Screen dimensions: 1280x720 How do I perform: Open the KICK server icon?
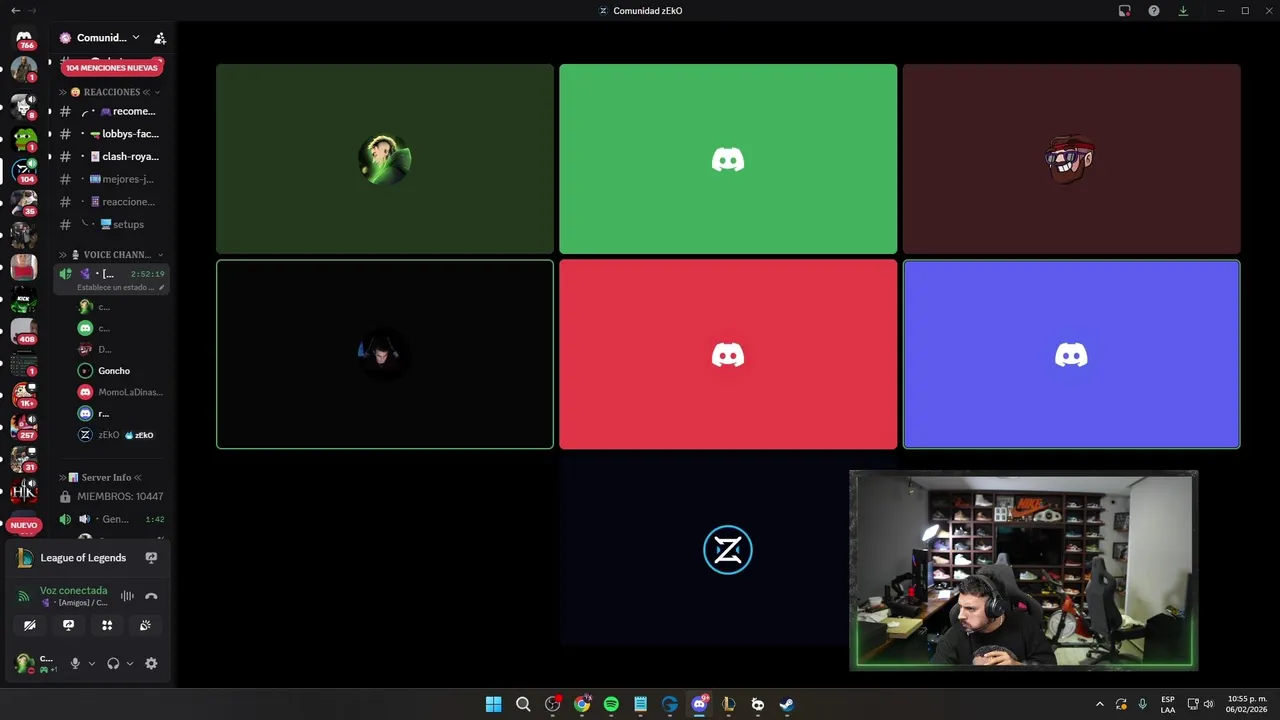24,299
